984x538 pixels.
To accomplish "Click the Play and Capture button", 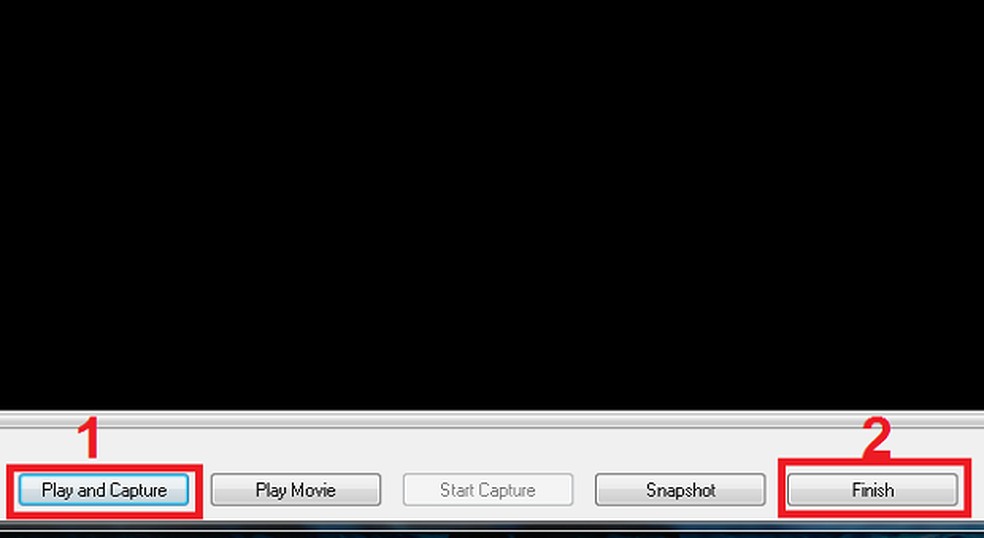I will [x=104, y=490].
